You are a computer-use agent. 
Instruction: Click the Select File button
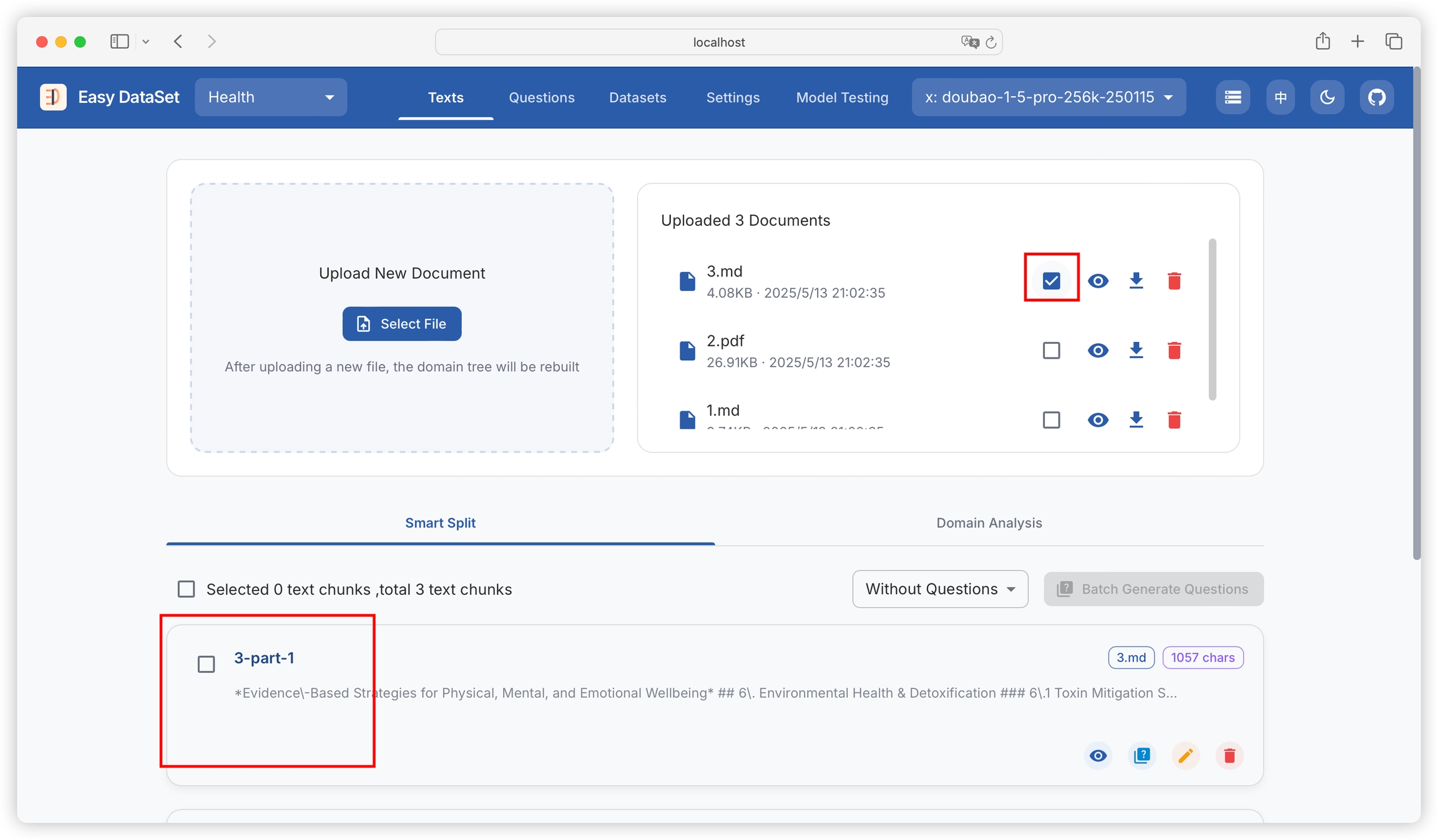pos(402,324)
